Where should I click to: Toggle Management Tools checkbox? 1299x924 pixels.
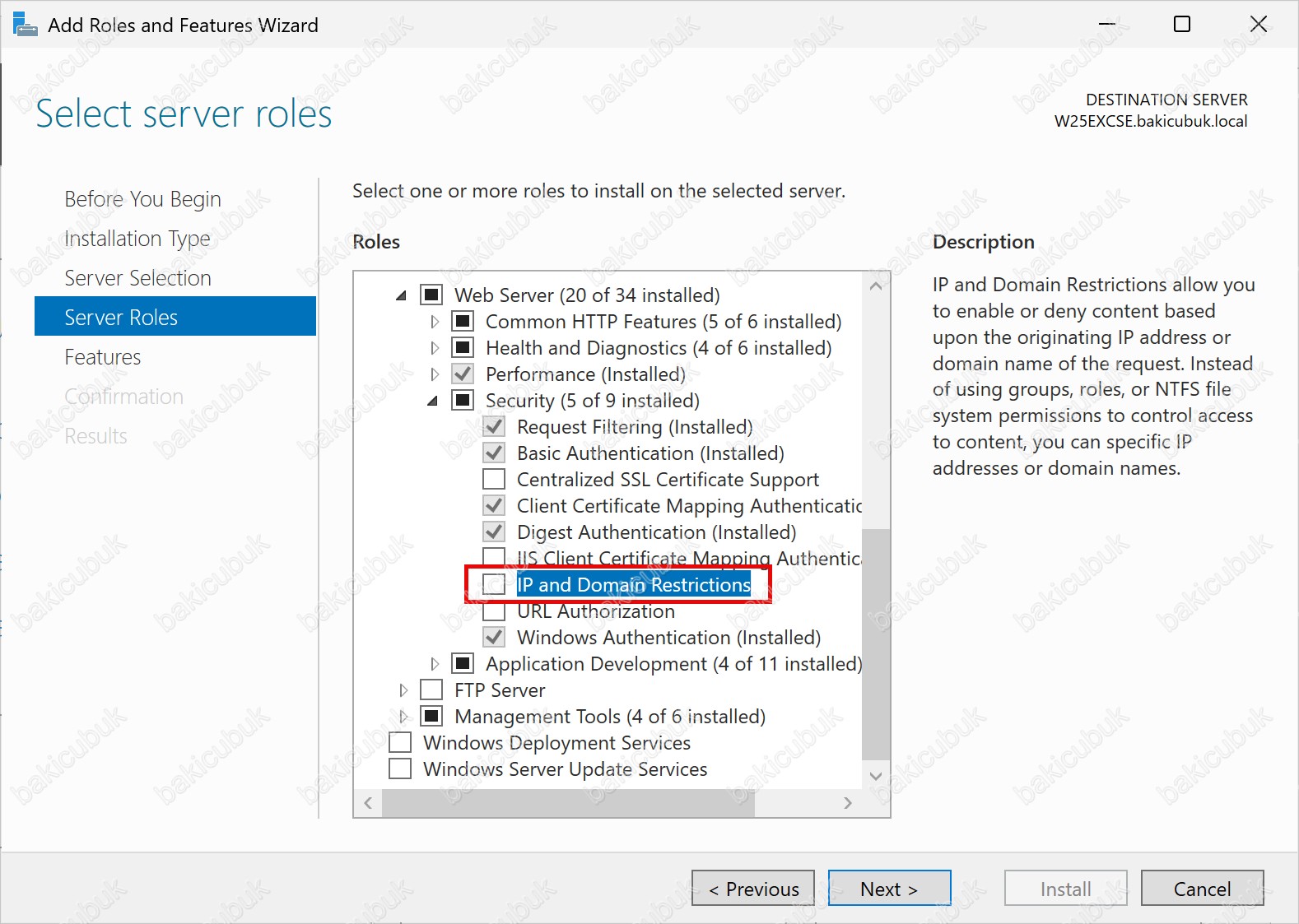(x=431, y=716)
